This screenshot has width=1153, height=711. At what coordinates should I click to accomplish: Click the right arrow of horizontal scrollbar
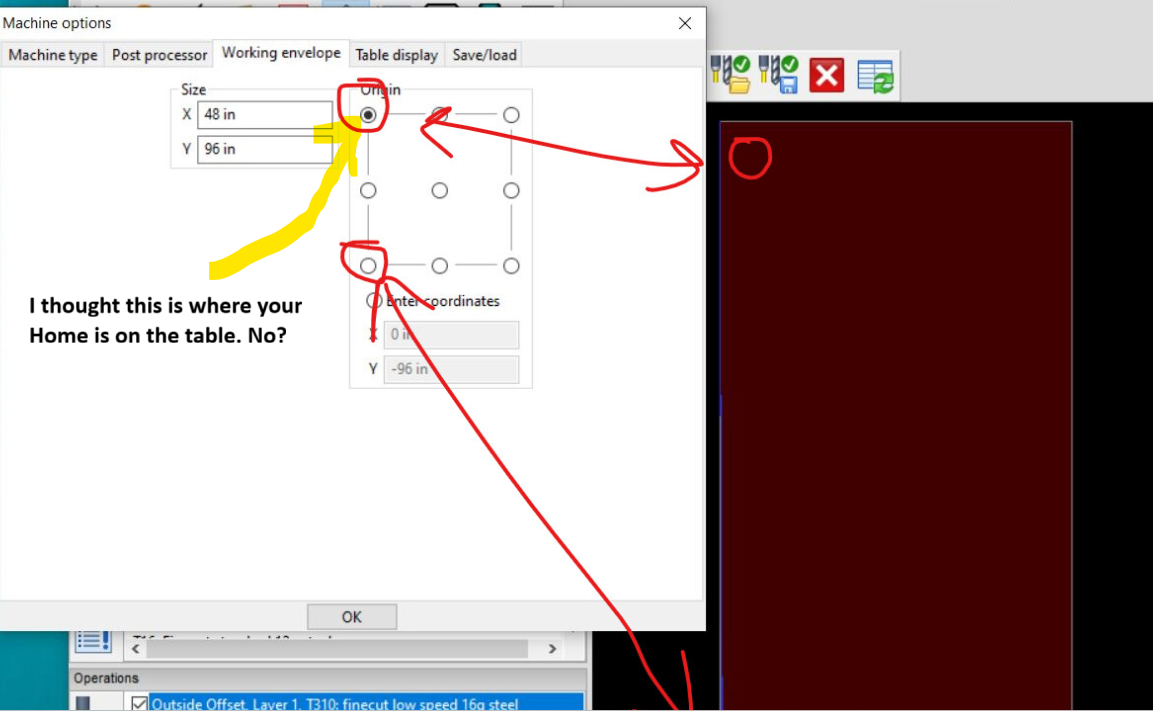[x=552, y=649]
